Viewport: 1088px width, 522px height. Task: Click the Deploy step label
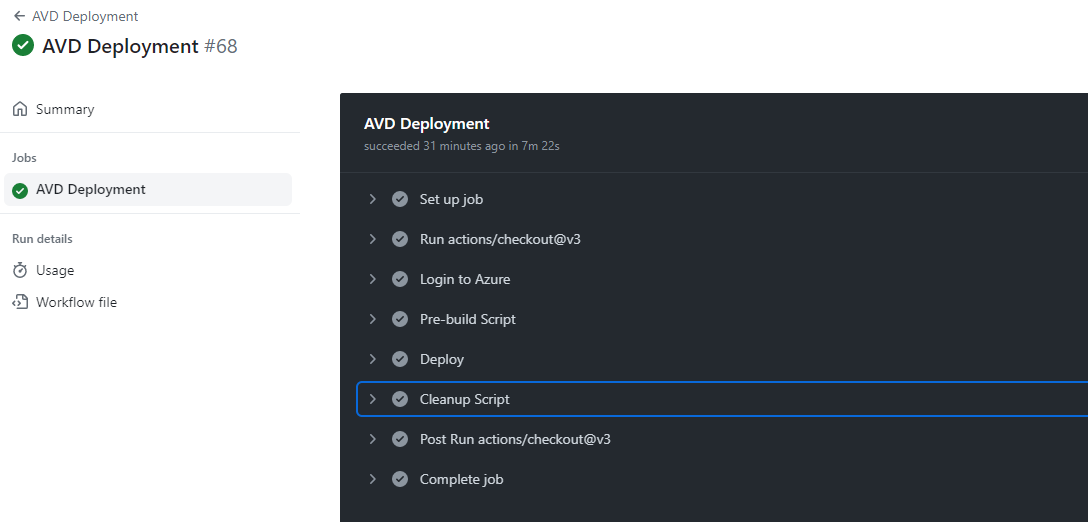point(442,359)
